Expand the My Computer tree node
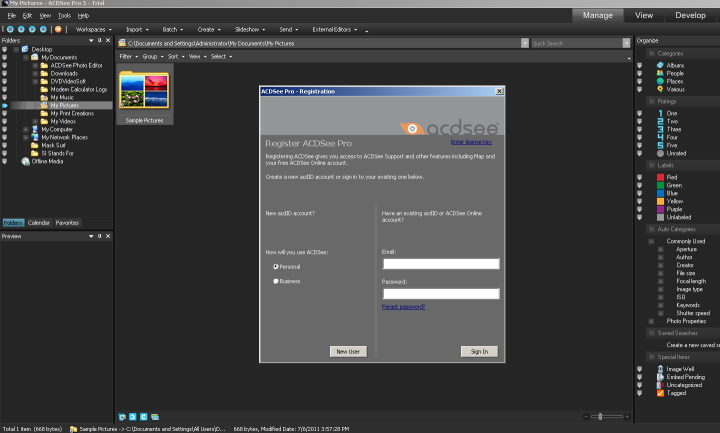This screenshot has height=433, width=720. point(25,129)
